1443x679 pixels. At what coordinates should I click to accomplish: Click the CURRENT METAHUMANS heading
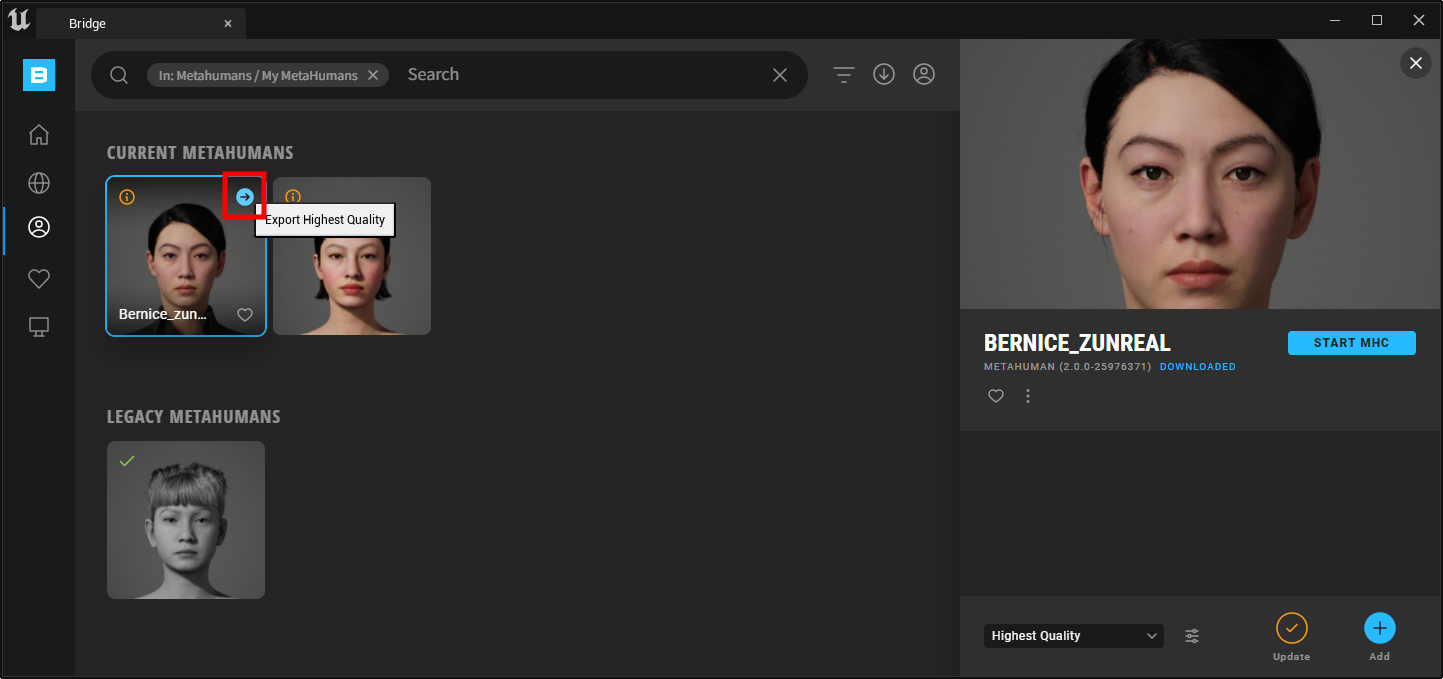click(200, 153)
